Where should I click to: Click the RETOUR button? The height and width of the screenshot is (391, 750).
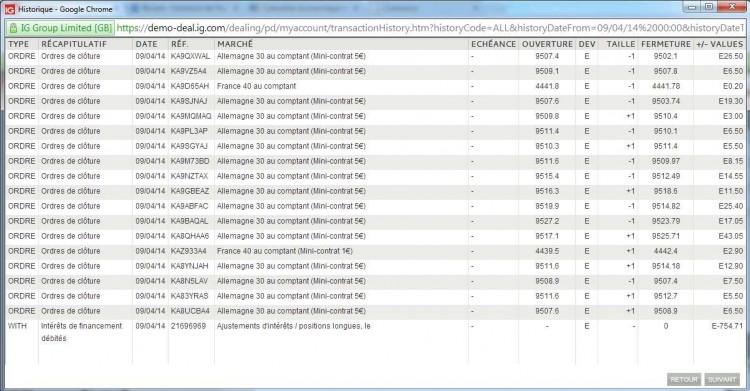(x=684, y=380)
